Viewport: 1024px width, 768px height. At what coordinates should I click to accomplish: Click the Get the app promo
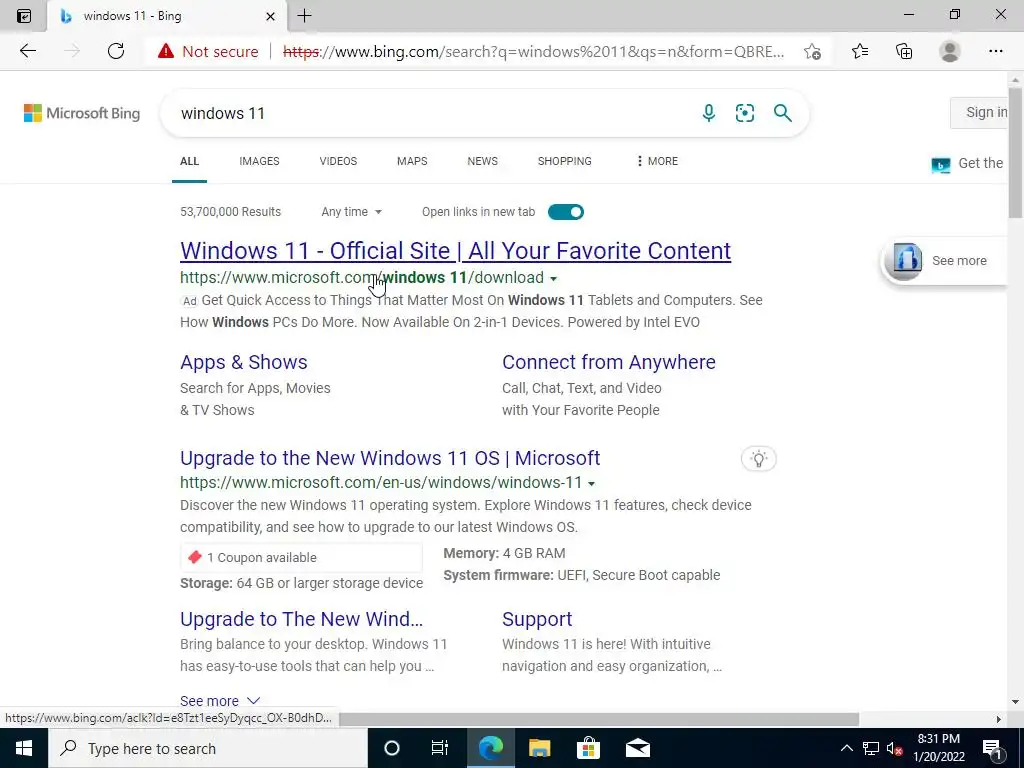pos(968,163)
